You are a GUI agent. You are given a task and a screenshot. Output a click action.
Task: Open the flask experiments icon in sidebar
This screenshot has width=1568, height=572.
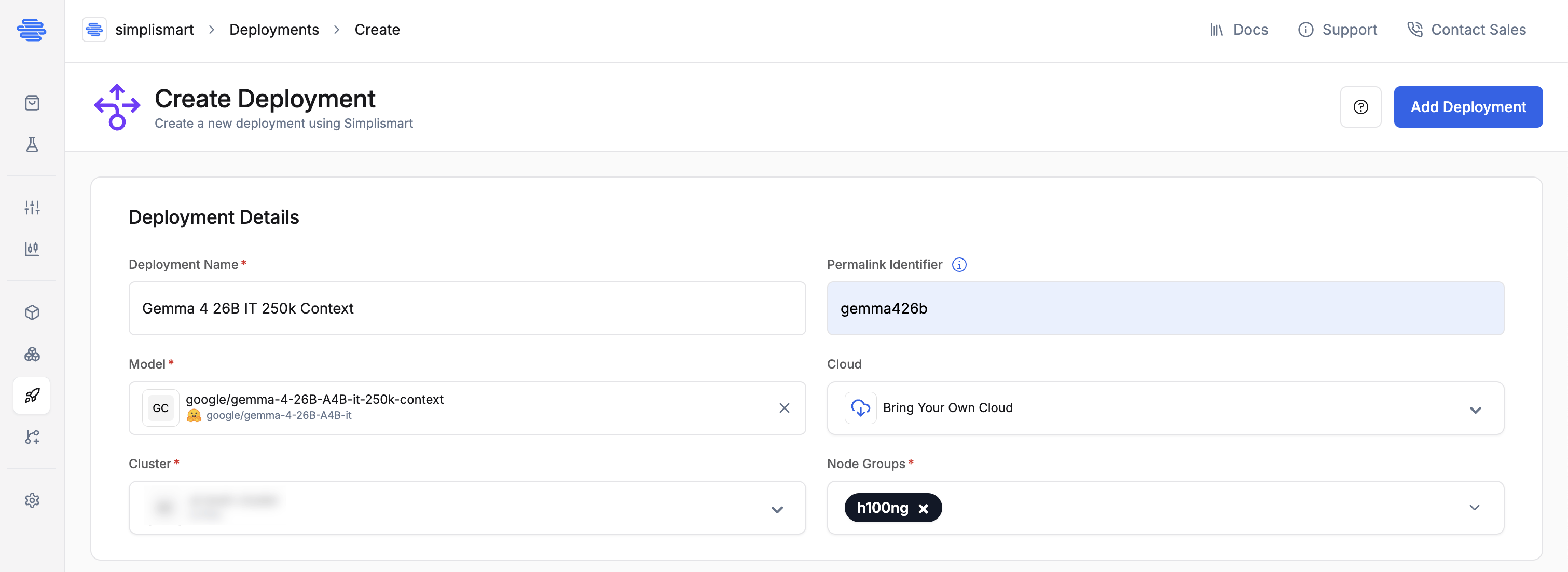point(32,144)
